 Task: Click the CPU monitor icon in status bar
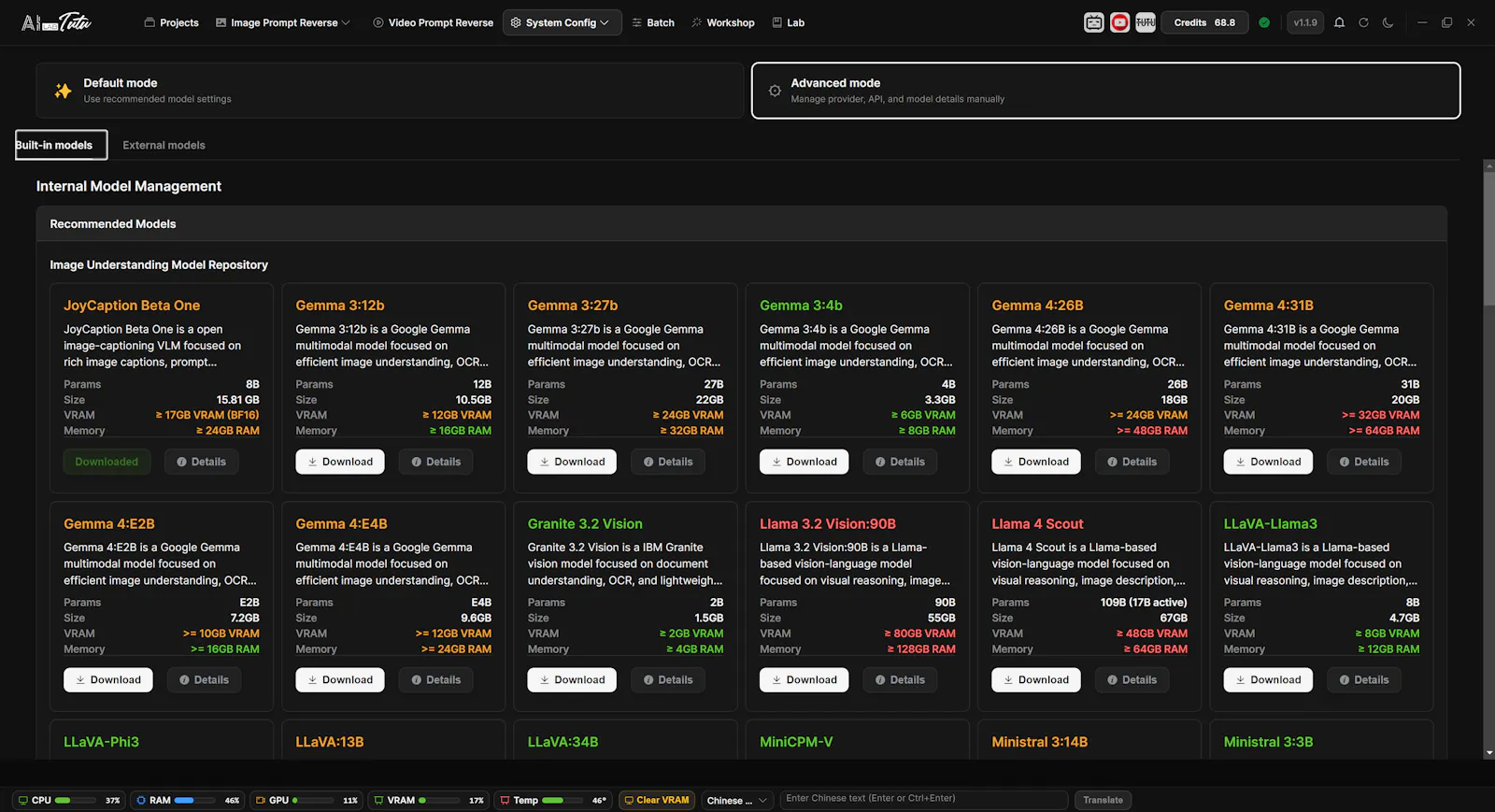point(23,801)
